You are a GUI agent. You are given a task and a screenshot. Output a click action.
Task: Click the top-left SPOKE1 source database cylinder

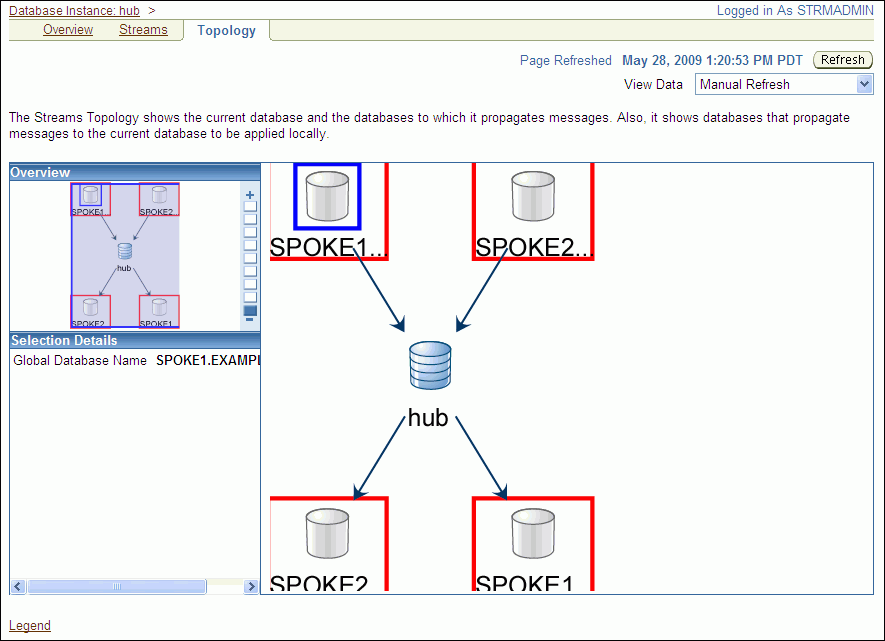(x=327, y=196)
